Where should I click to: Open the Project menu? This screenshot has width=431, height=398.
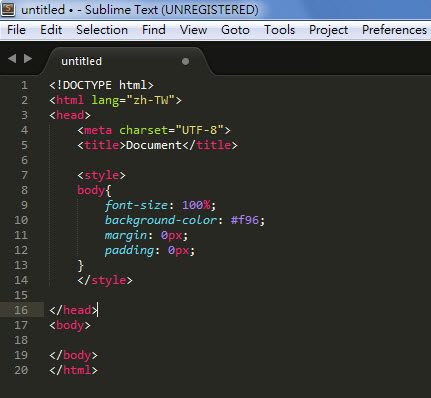point(328,30)
